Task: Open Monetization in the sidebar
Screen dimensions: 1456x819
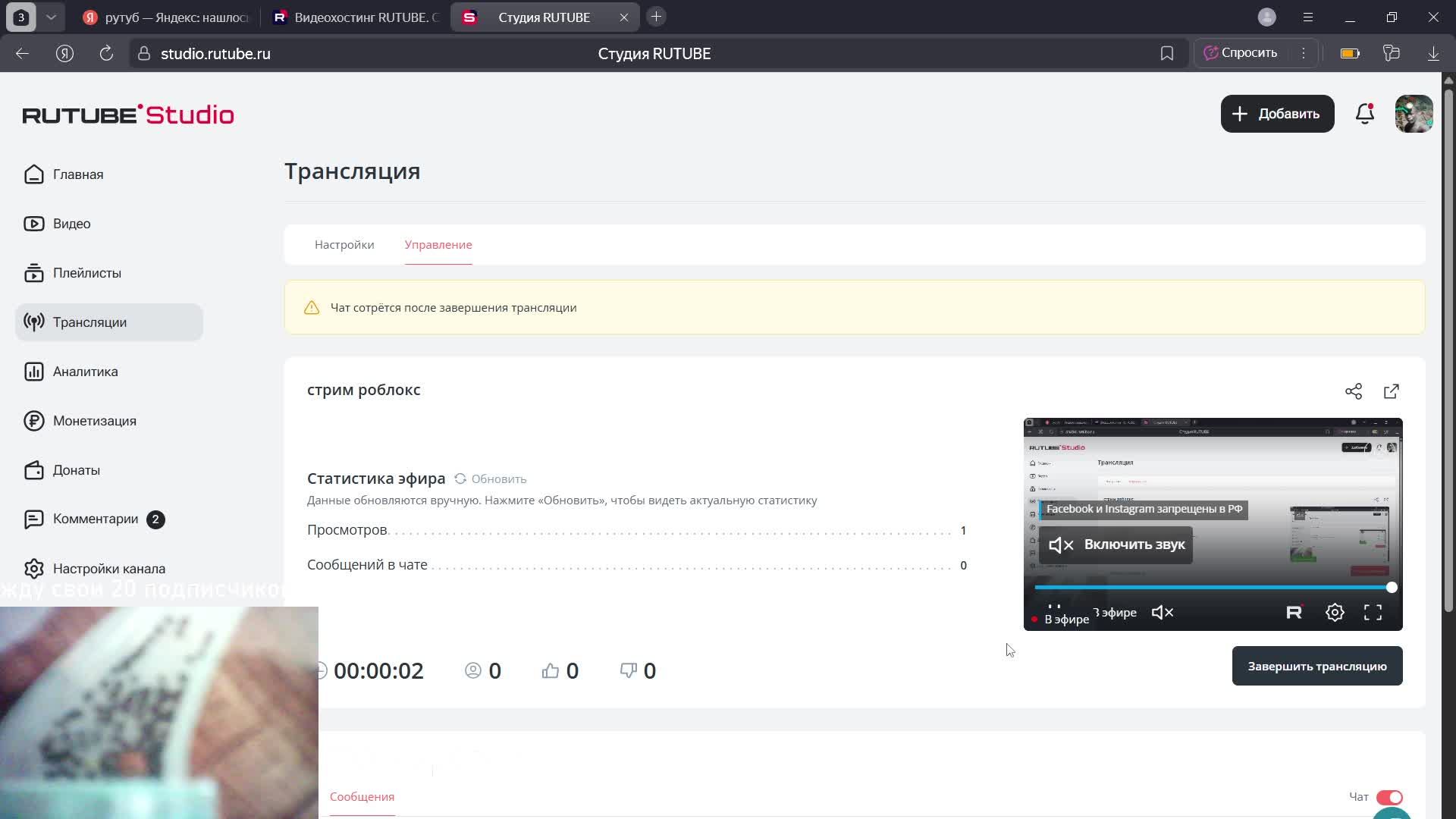Action: [94, 421]
